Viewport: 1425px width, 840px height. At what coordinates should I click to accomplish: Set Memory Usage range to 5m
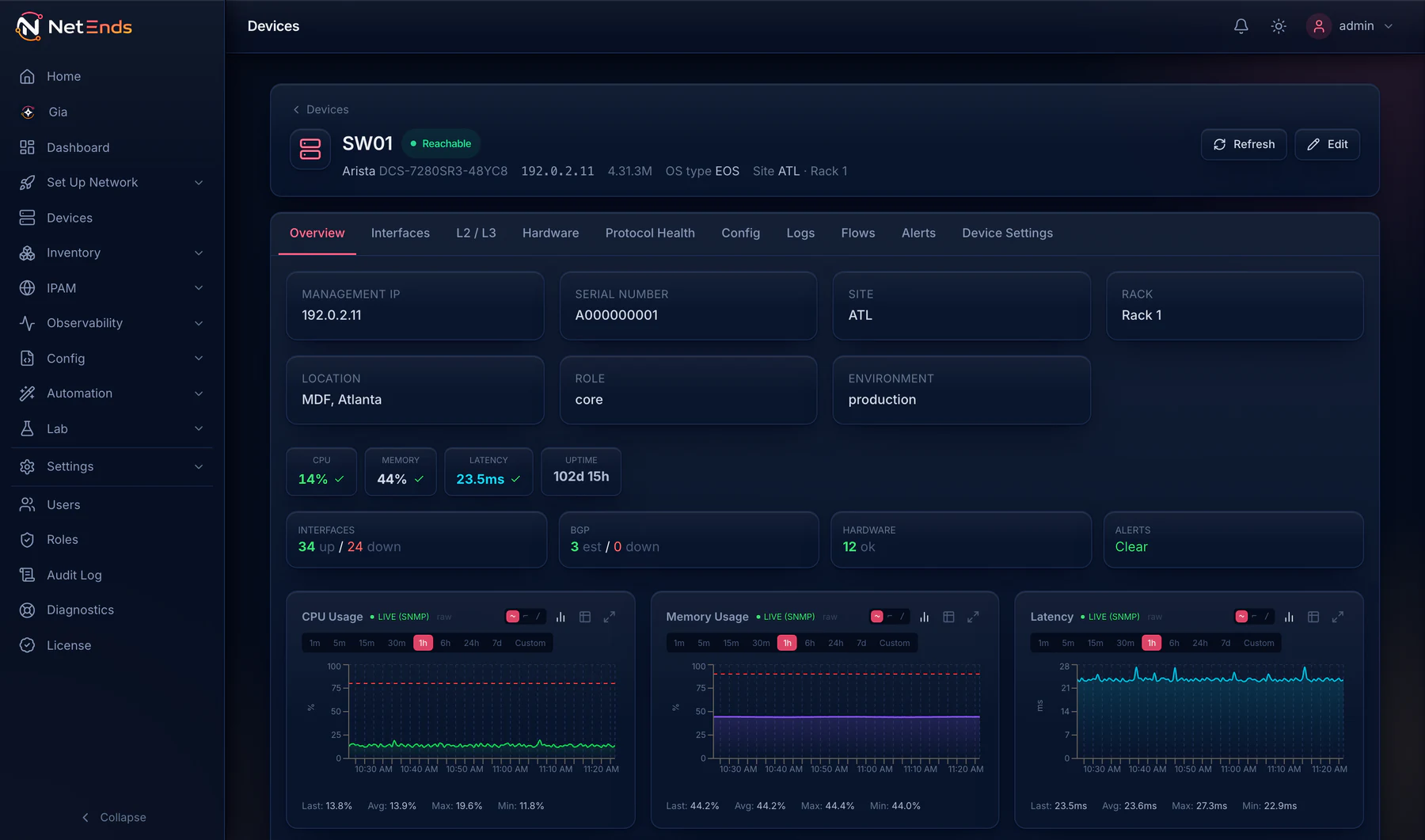[x=704, y=643]
